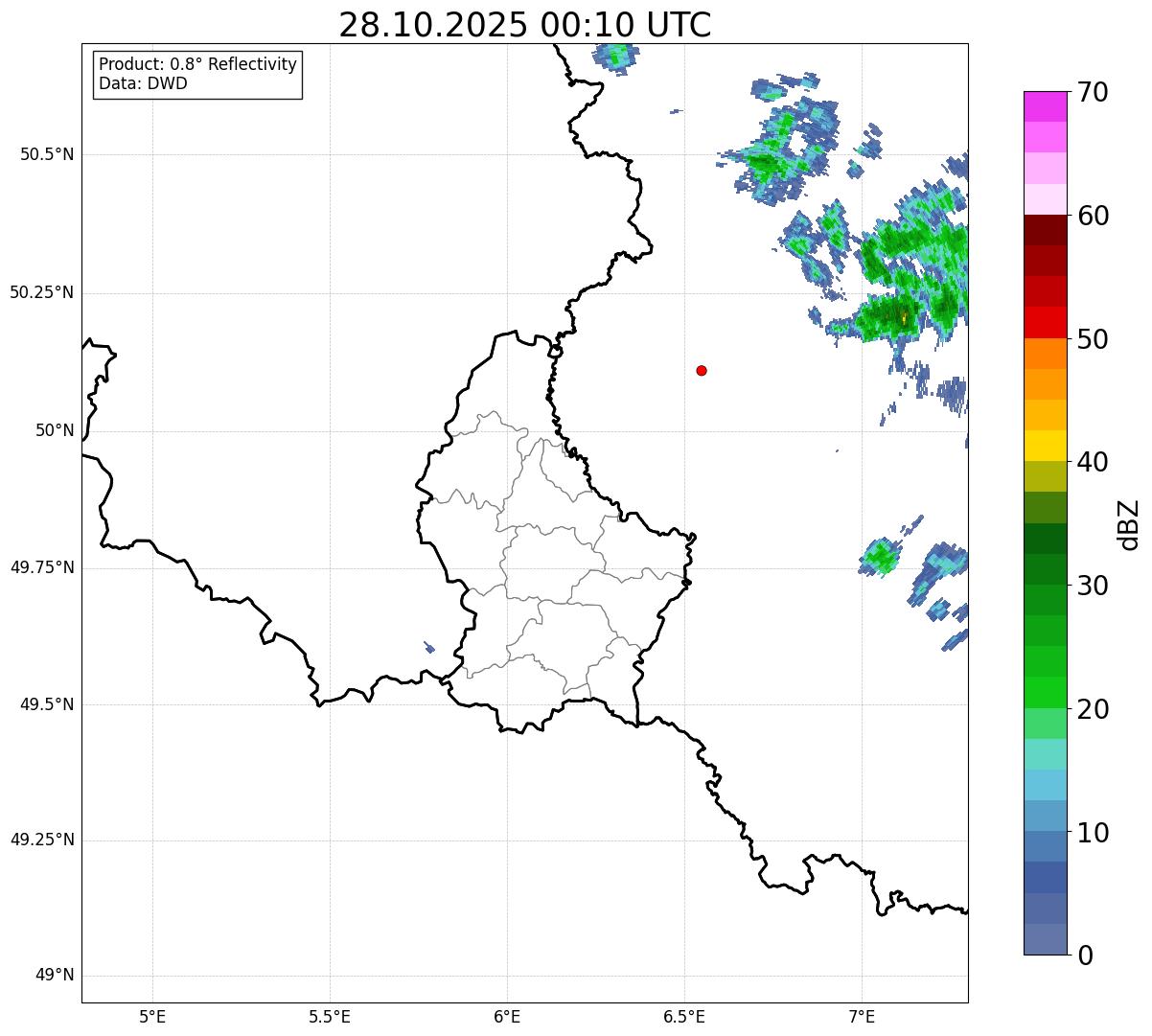Click the 7°E longitude label
The image size is (1152, 1036).
862,1016
